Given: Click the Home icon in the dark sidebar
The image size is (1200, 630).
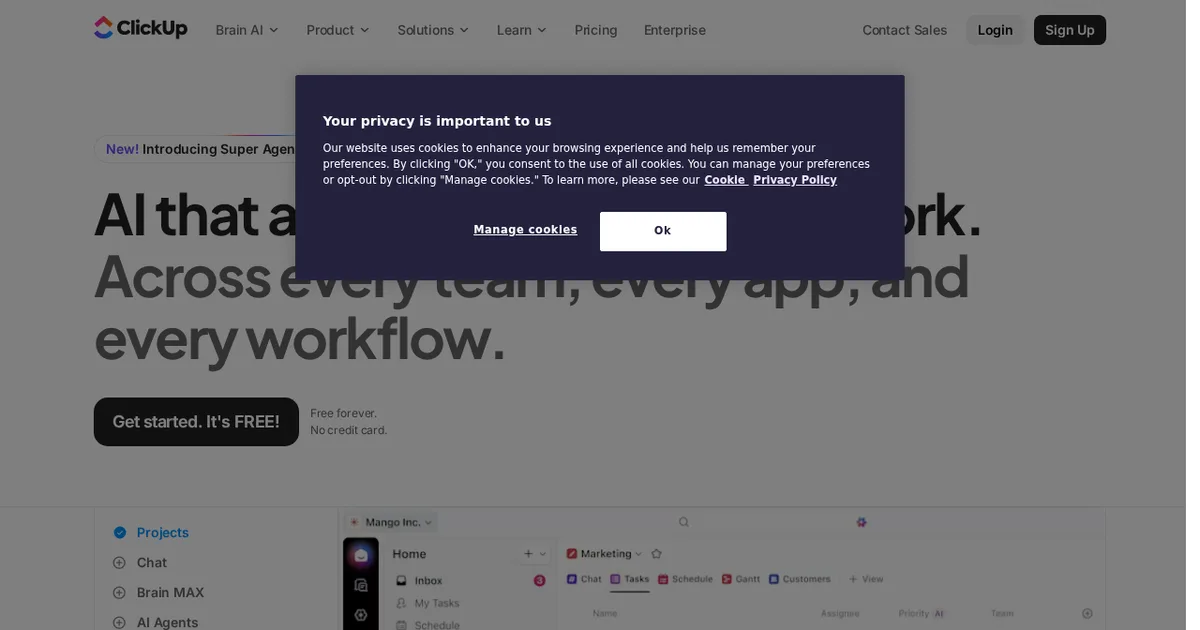Looking at the screenshot, I should coord(361,555).
